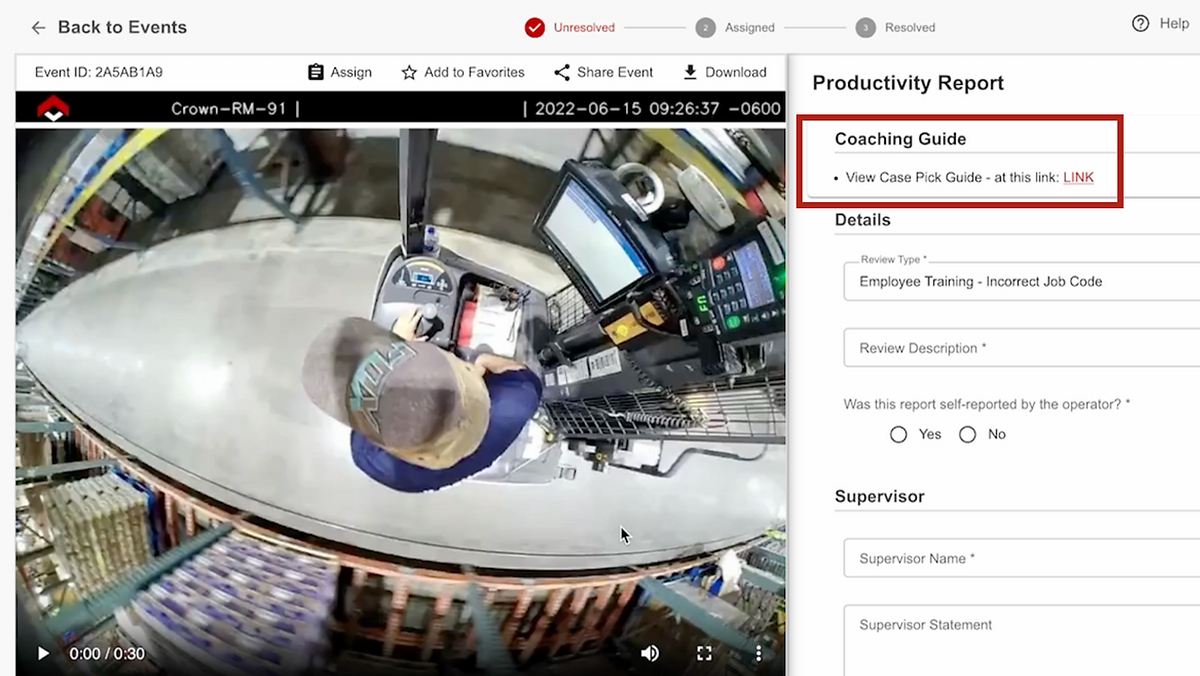Select No for self-reported by operator
Screen dimensions: 1200x676
click(x=967, y=434)
